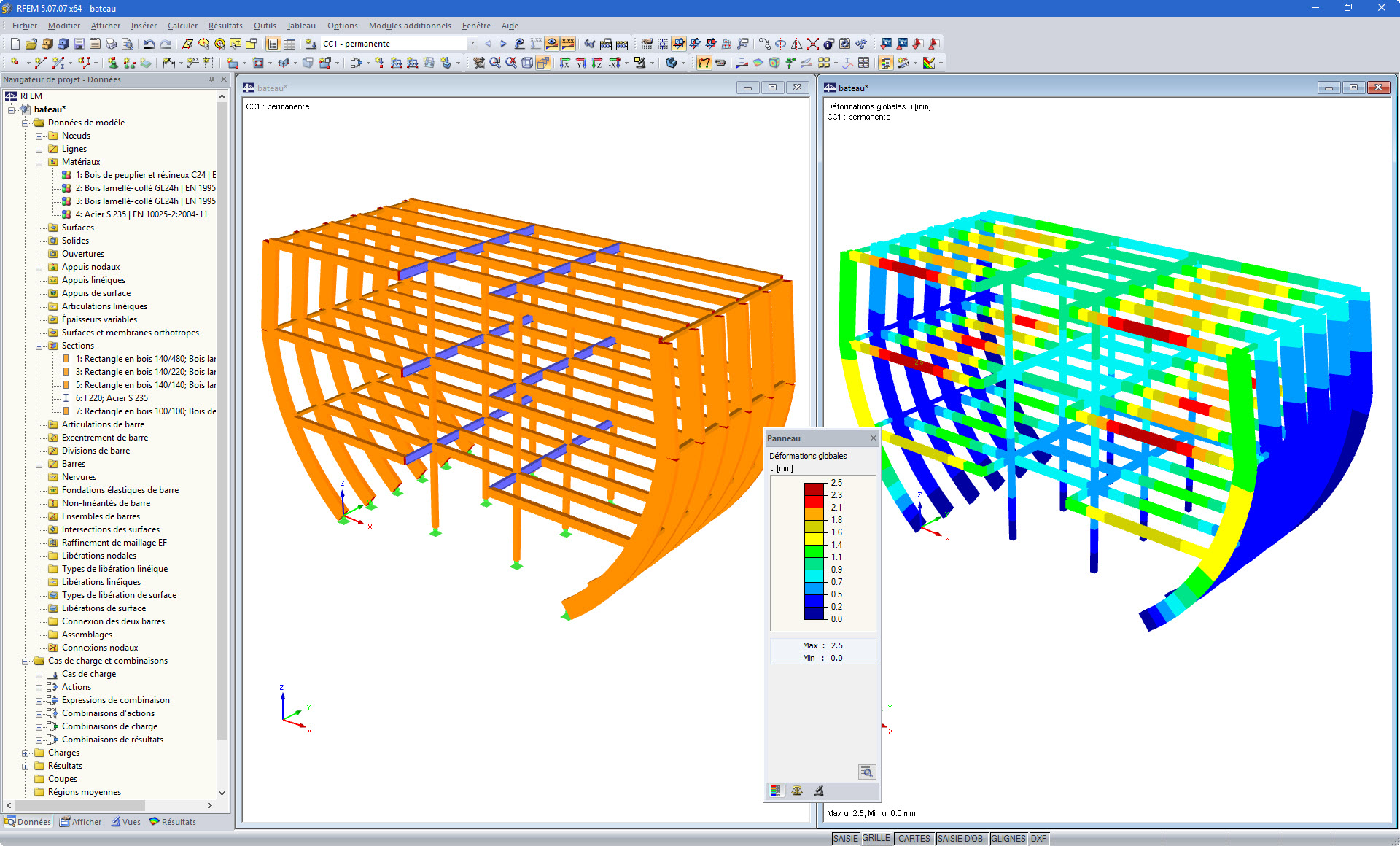Undo the last action

click(x=149, y=44)
